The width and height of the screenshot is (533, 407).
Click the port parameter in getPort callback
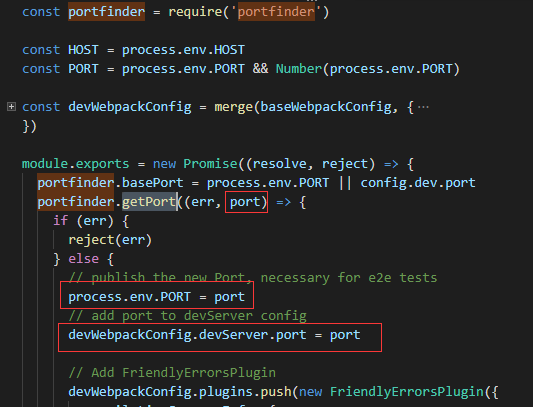point(245,202)
